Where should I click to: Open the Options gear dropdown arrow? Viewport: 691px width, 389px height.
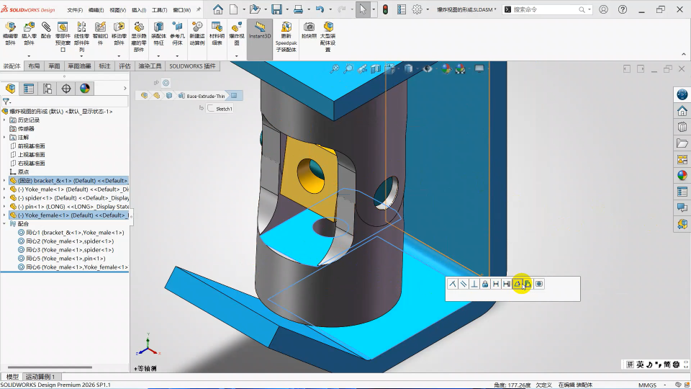[427, 9]
